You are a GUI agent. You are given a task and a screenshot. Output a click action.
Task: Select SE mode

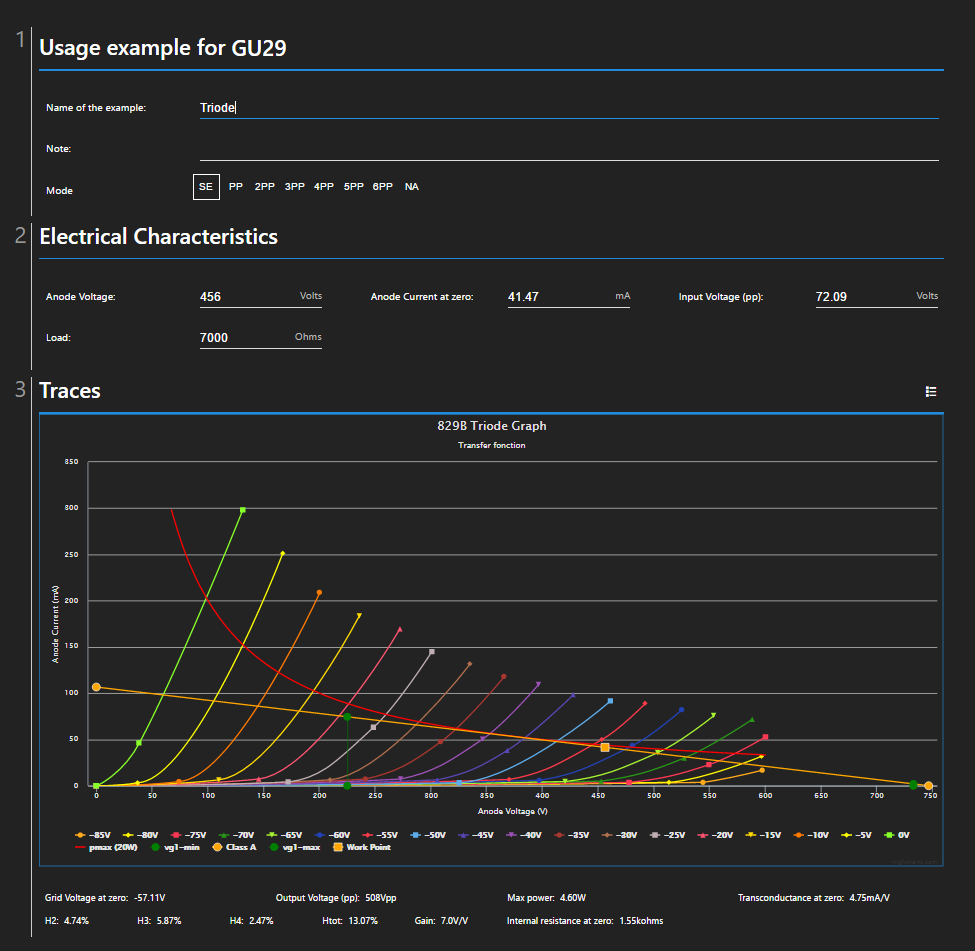(x=206, y=187)
